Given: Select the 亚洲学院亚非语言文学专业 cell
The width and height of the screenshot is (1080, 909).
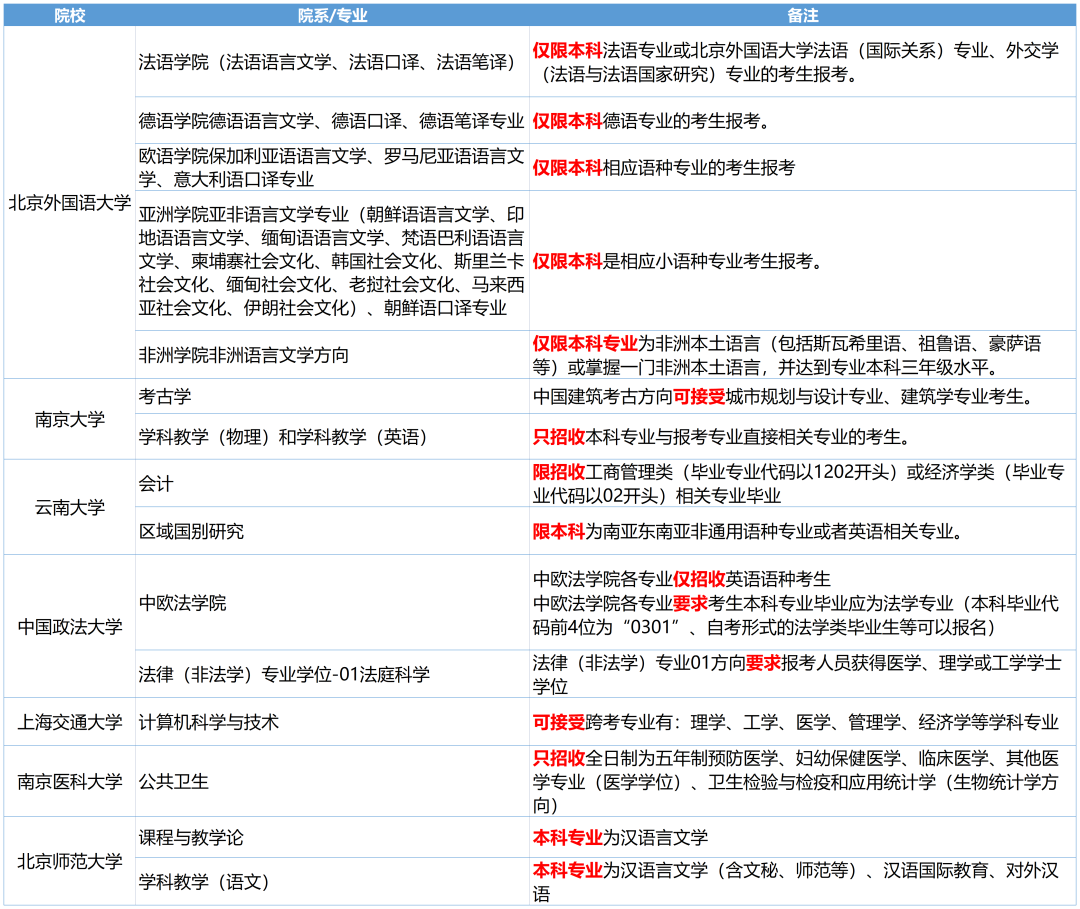Looking at the screenshot, I should tap(332, 261).
